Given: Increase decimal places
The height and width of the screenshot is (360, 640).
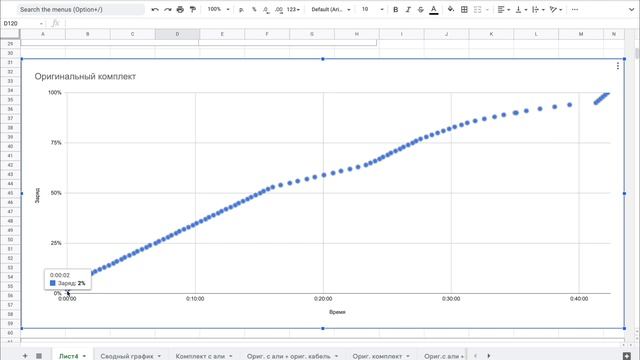Looking at the screenshot, I should pos(279,9).
